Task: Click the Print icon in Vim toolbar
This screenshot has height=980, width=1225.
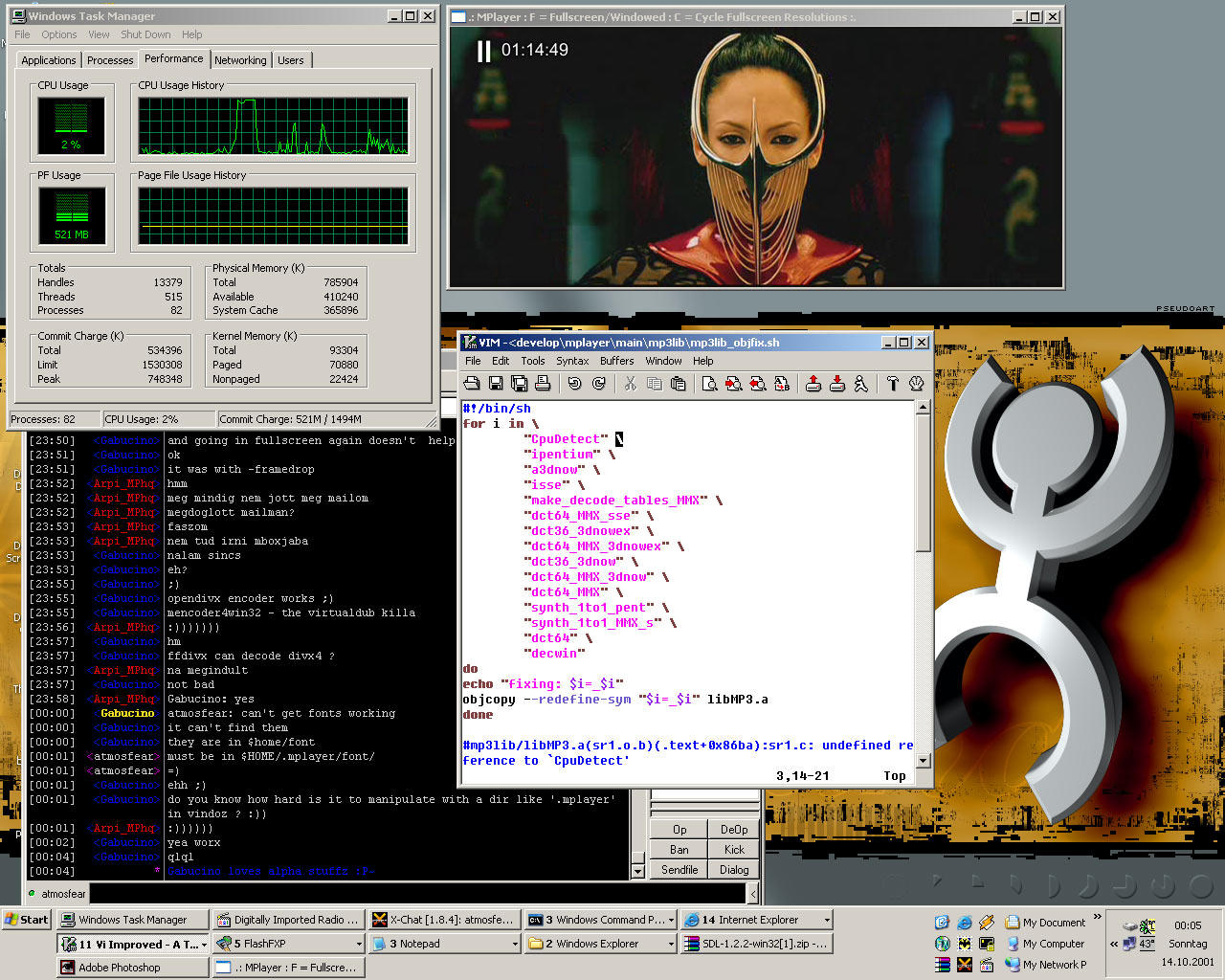Action: [543, 384]
